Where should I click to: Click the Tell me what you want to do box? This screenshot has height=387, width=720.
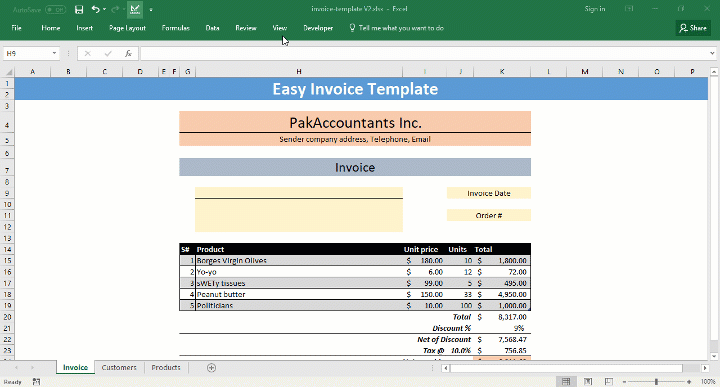coord(397,28)
